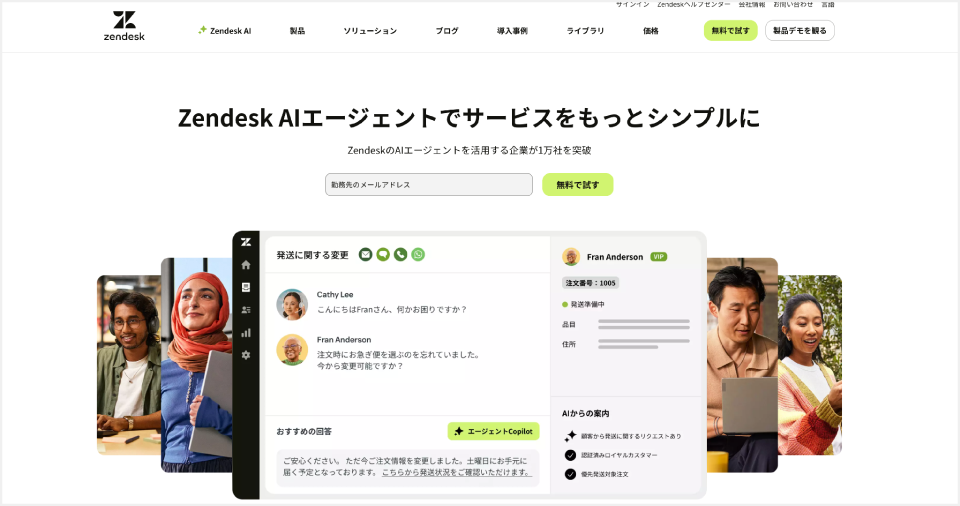Open the bar chart reporting icon
The height and width of the screenshot is (506, 960).
pyautogui.click(x=246, y=333)
